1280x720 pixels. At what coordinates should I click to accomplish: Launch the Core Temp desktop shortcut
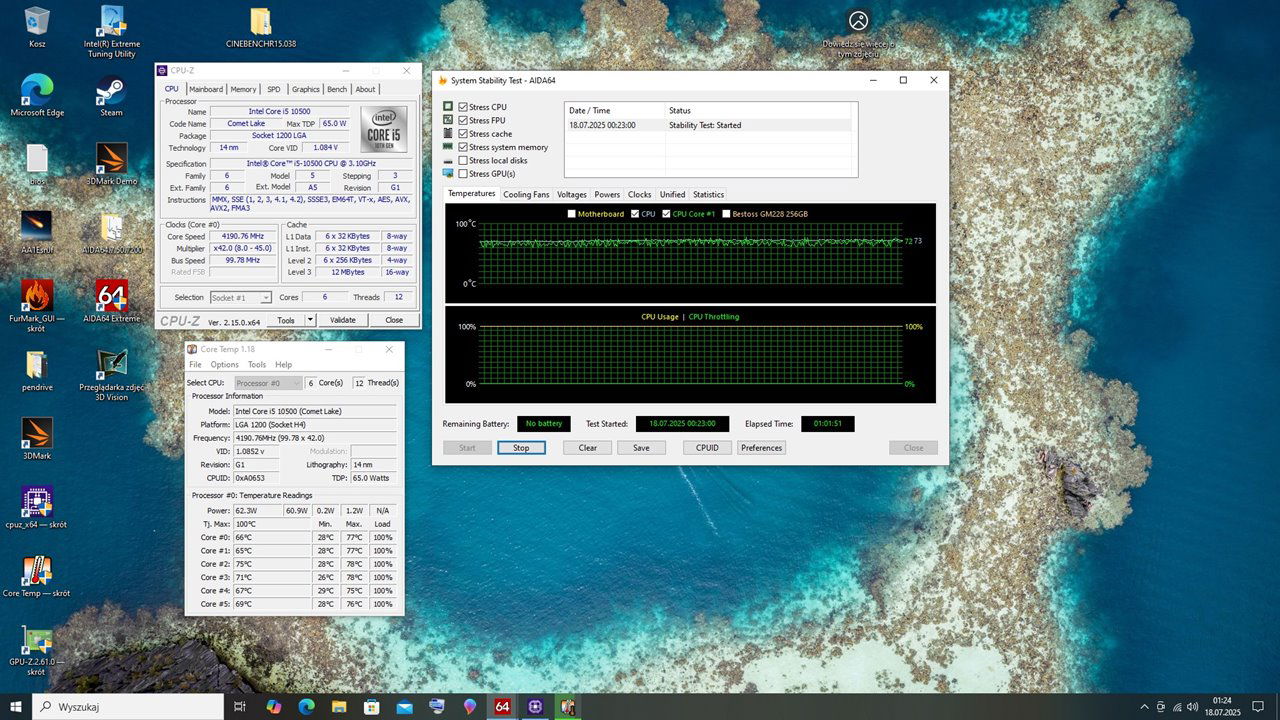pyautogui.click(x=37, y=575)
